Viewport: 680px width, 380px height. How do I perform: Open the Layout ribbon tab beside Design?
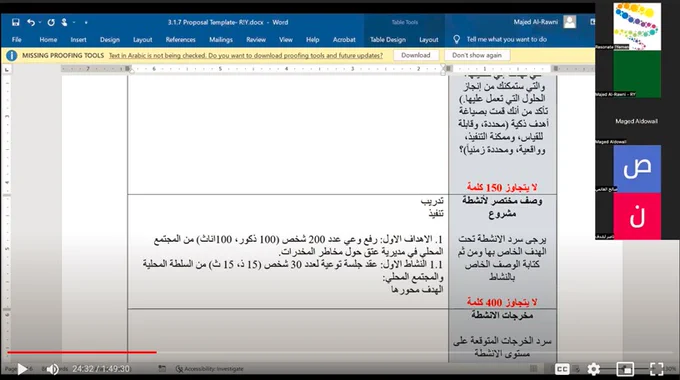point(142,39)
